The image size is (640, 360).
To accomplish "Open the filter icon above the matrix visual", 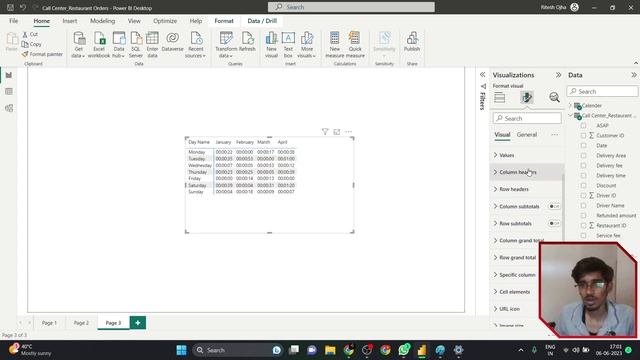I will point(325,131).
